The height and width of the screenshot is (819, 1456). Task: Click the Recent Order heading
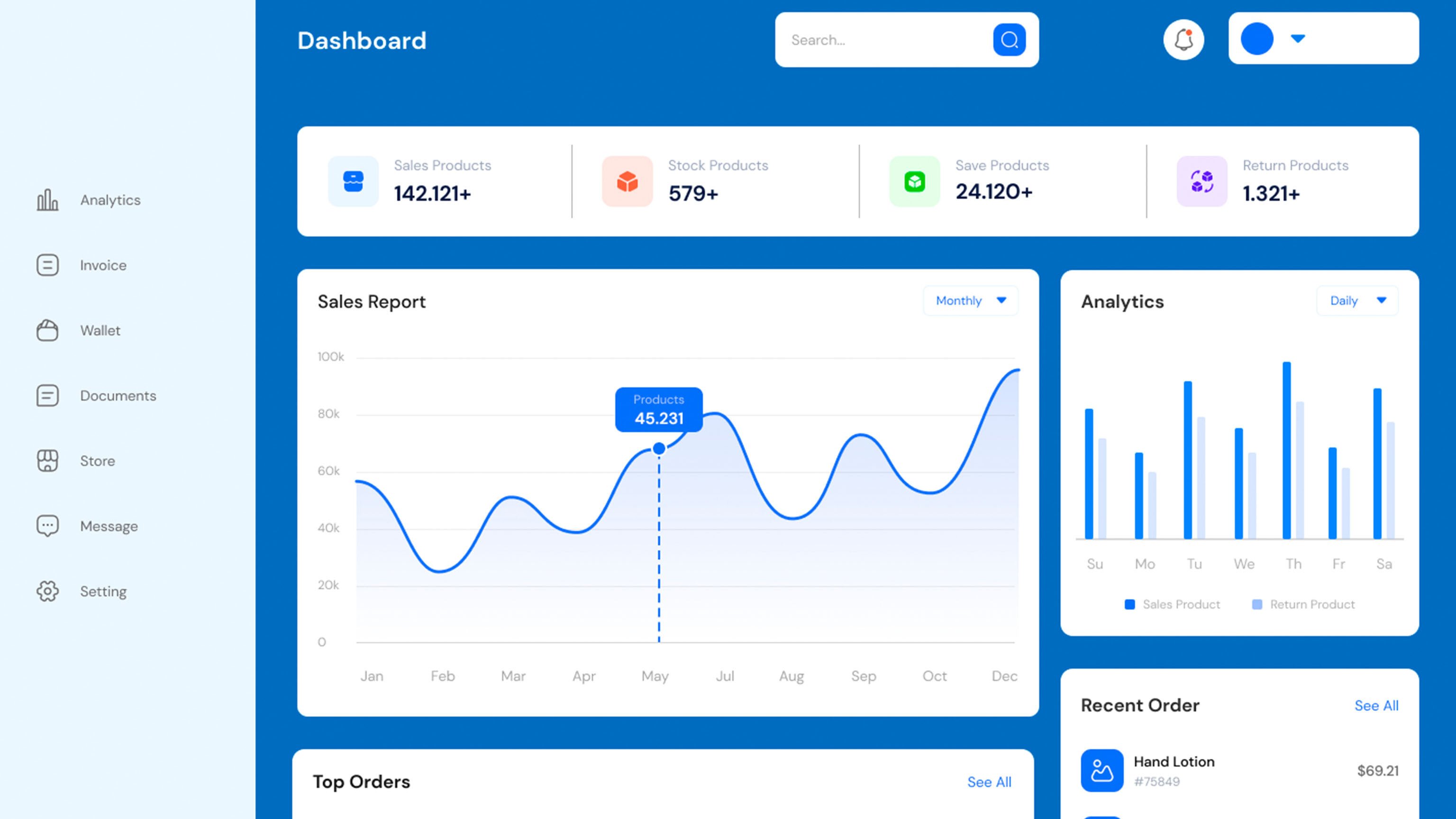pyautogui.click(x=1140, y=705)
